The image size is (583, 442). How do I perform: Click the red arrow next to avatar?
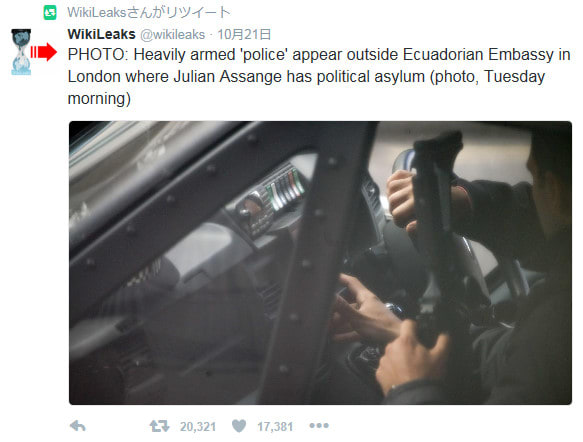tap(44, 52)
